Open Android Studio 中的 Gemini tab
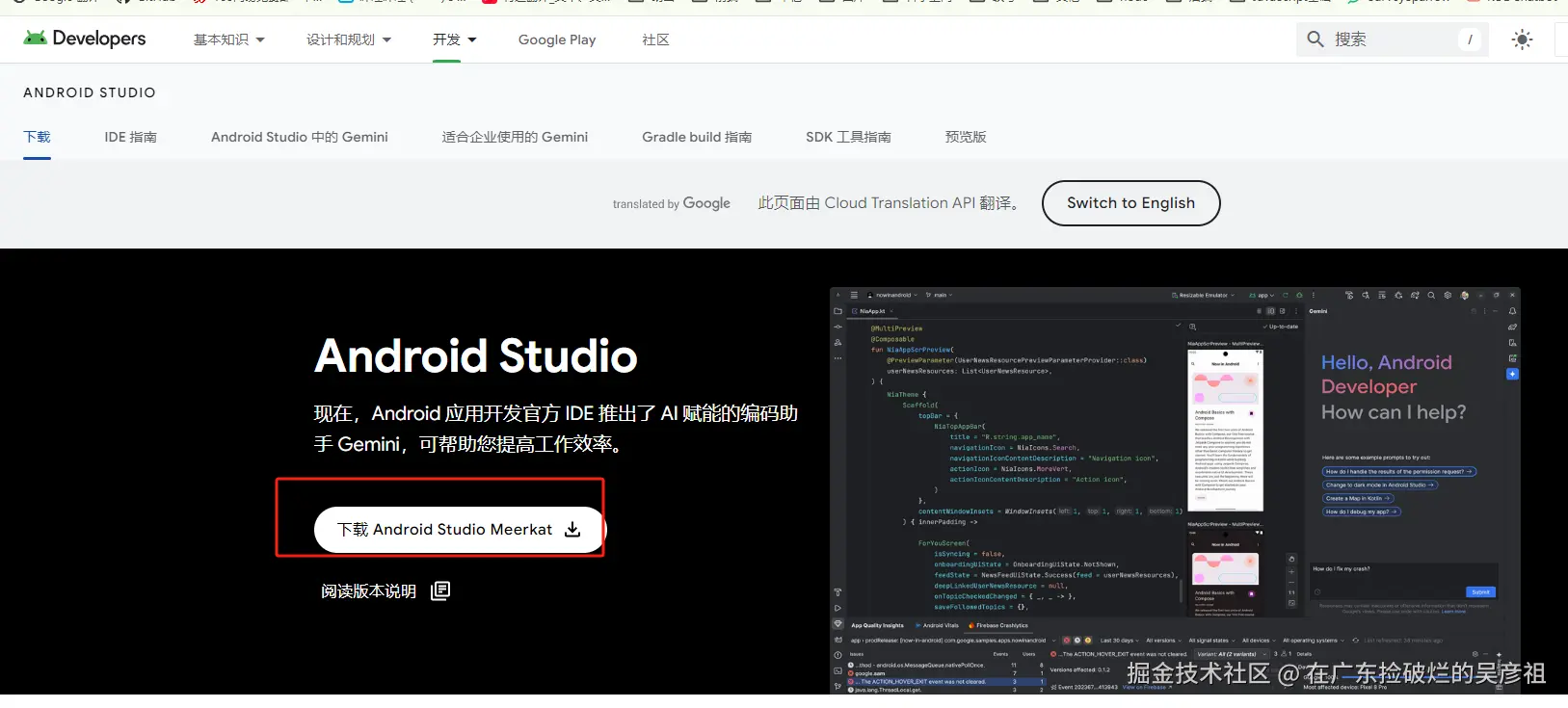Screen dimensions: 1568x708 coord(300,137)
